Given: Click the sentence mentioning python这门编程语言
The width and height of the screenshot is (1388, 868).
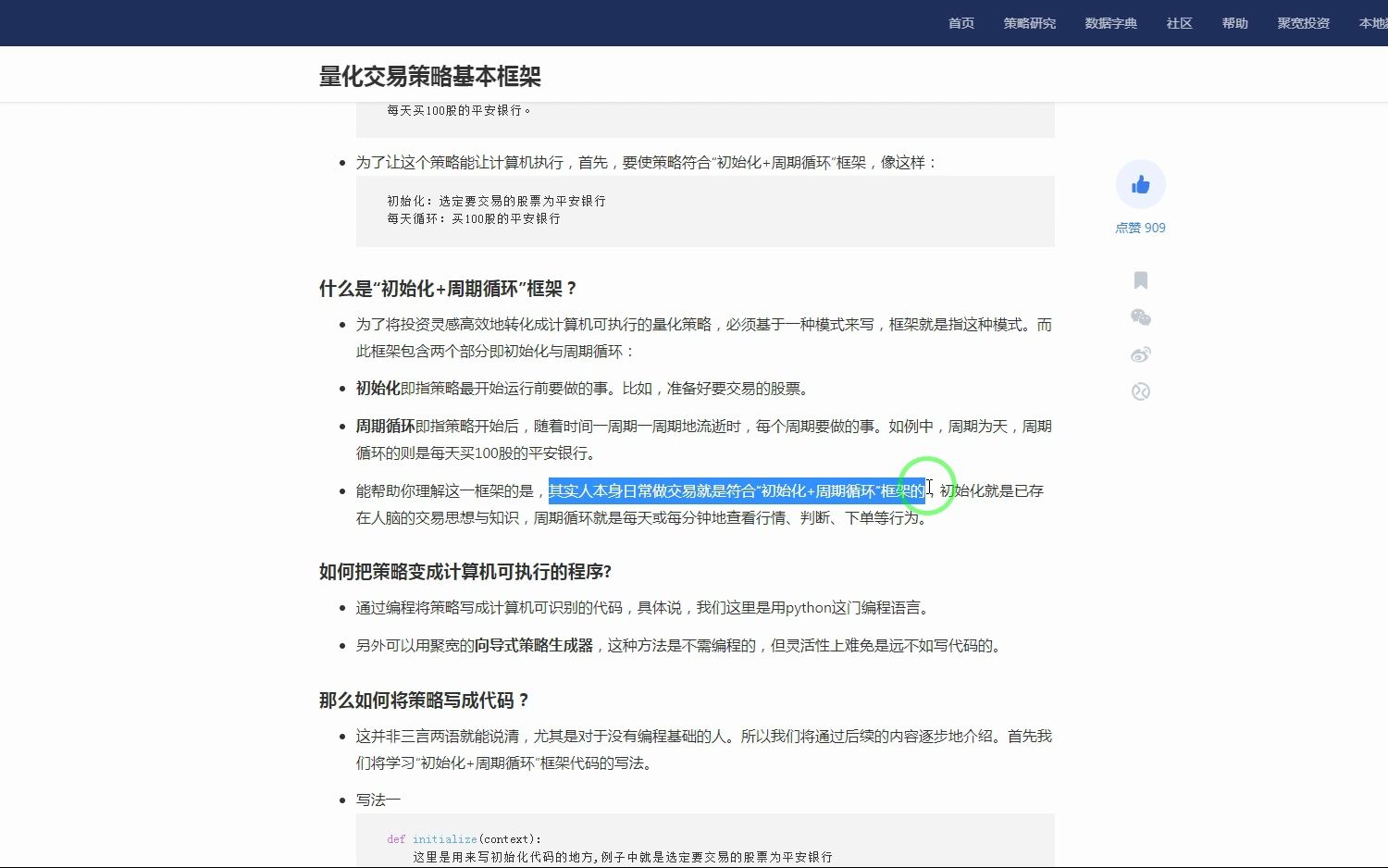Looking at the screenshot, I should [x=643, y=608].
